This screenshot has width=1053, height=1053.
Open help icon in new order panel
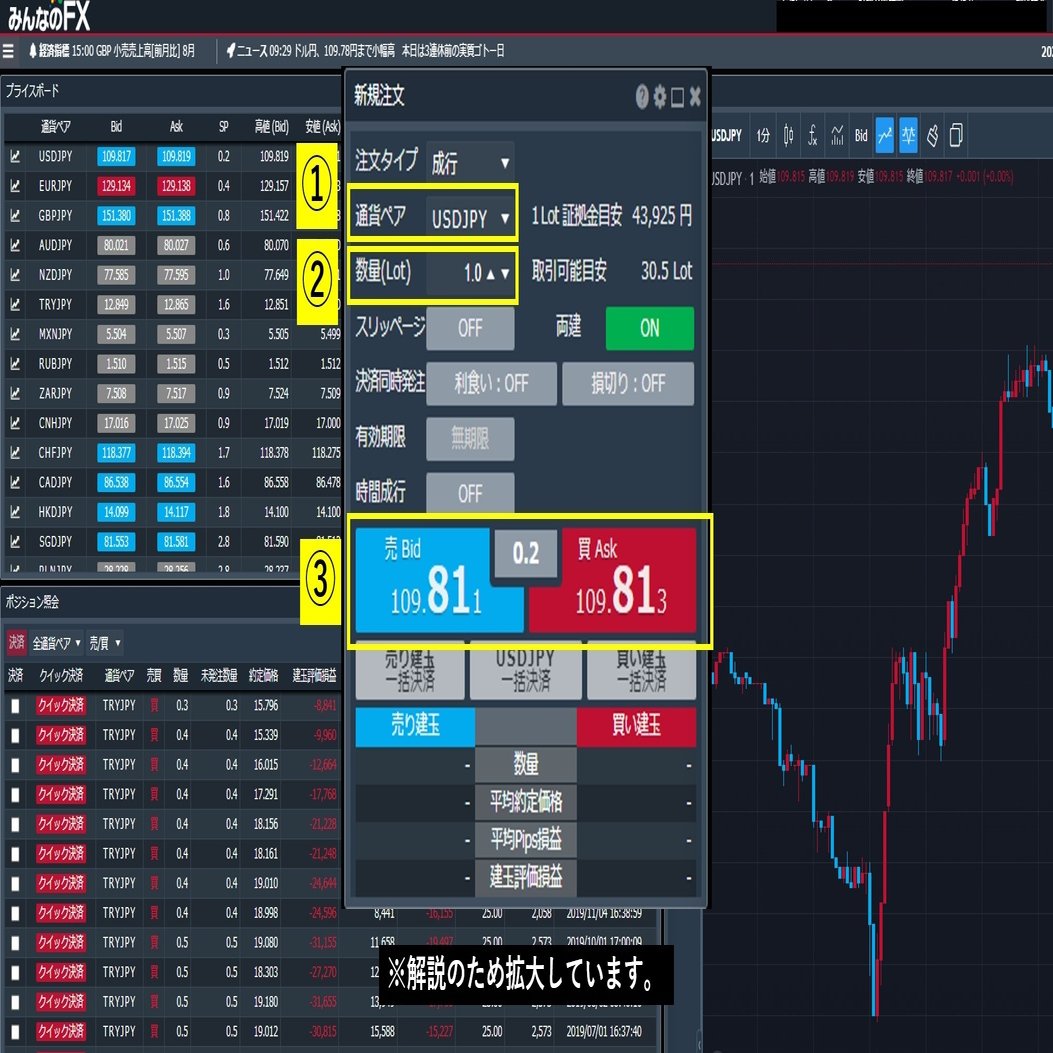point(642,97)
